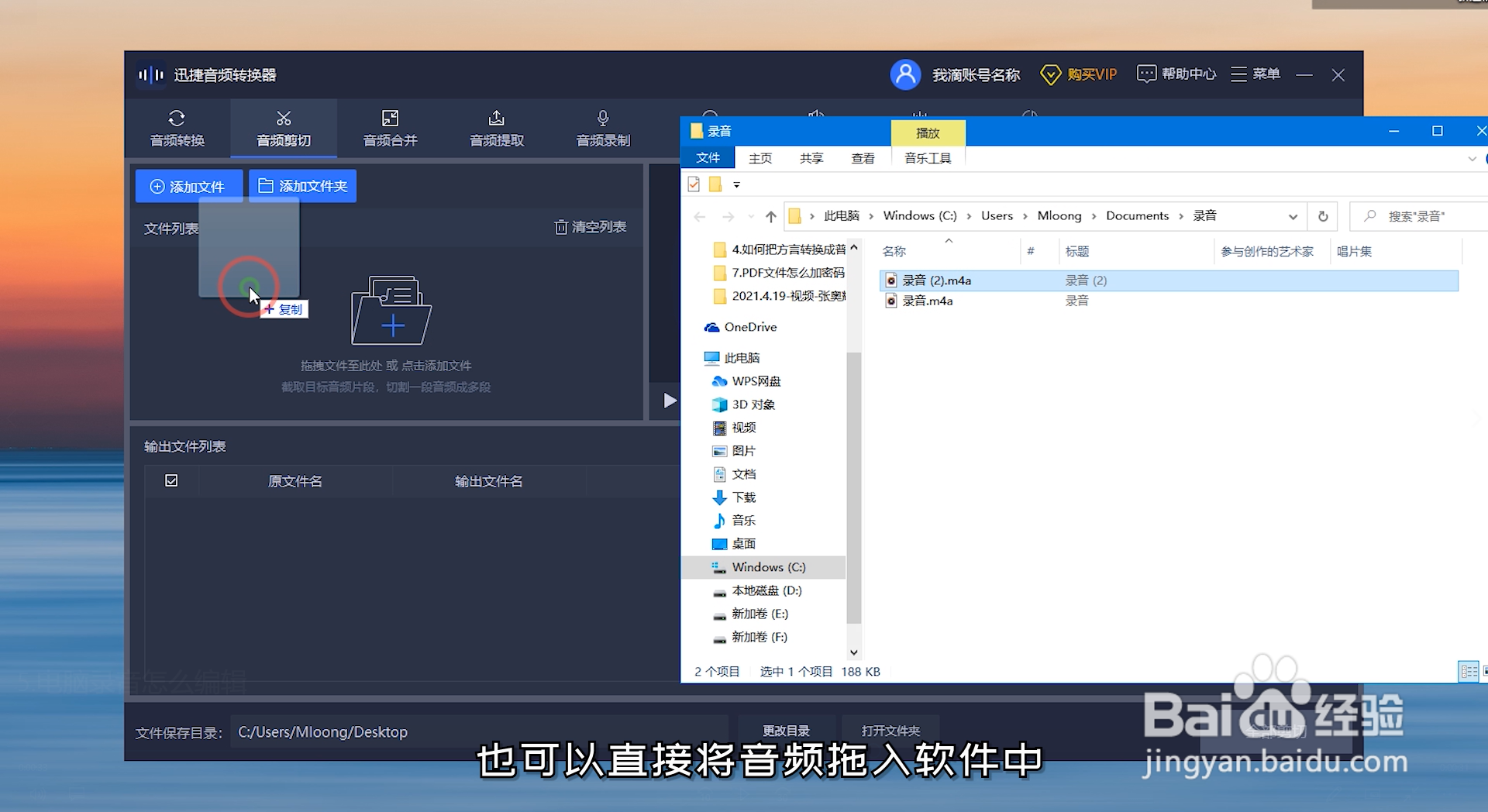The image size is (1488, 812).
Task: Switch to the 音频剪切 audio cut tab
Action: coord(284,129)
